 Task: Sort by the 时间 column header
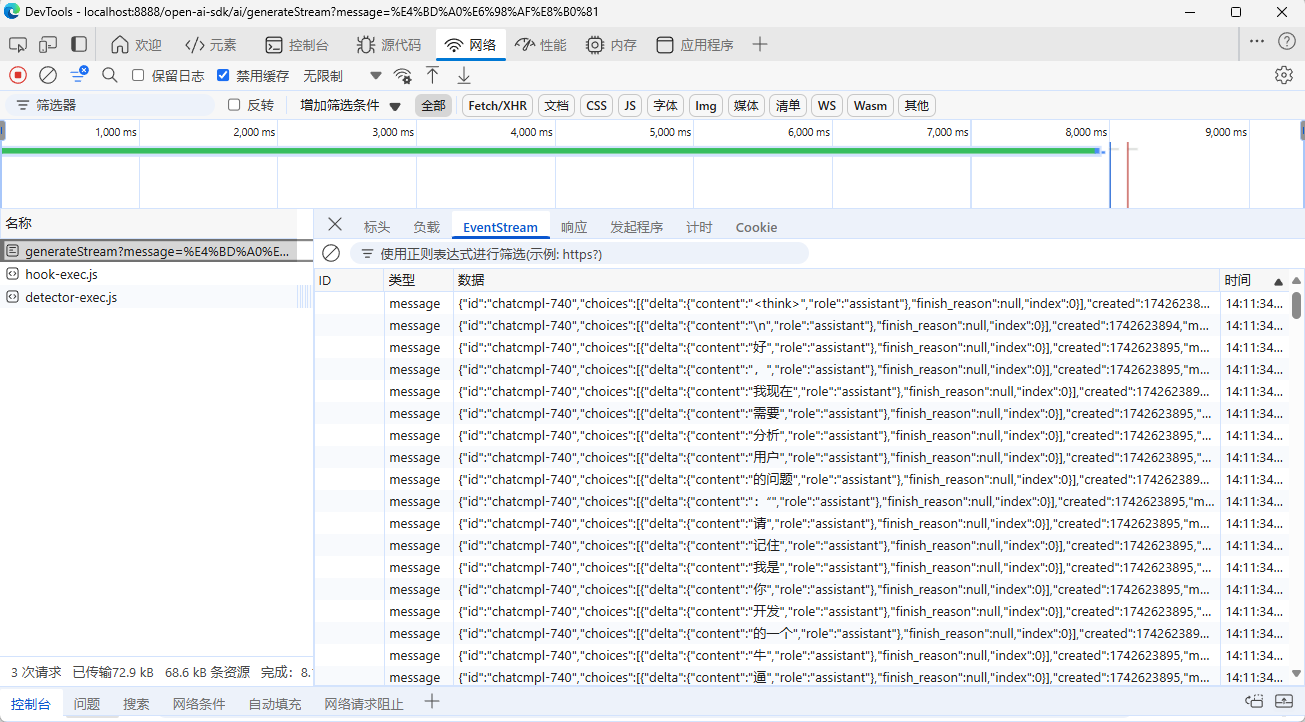pyautogui.click(x=1238, y=281)
